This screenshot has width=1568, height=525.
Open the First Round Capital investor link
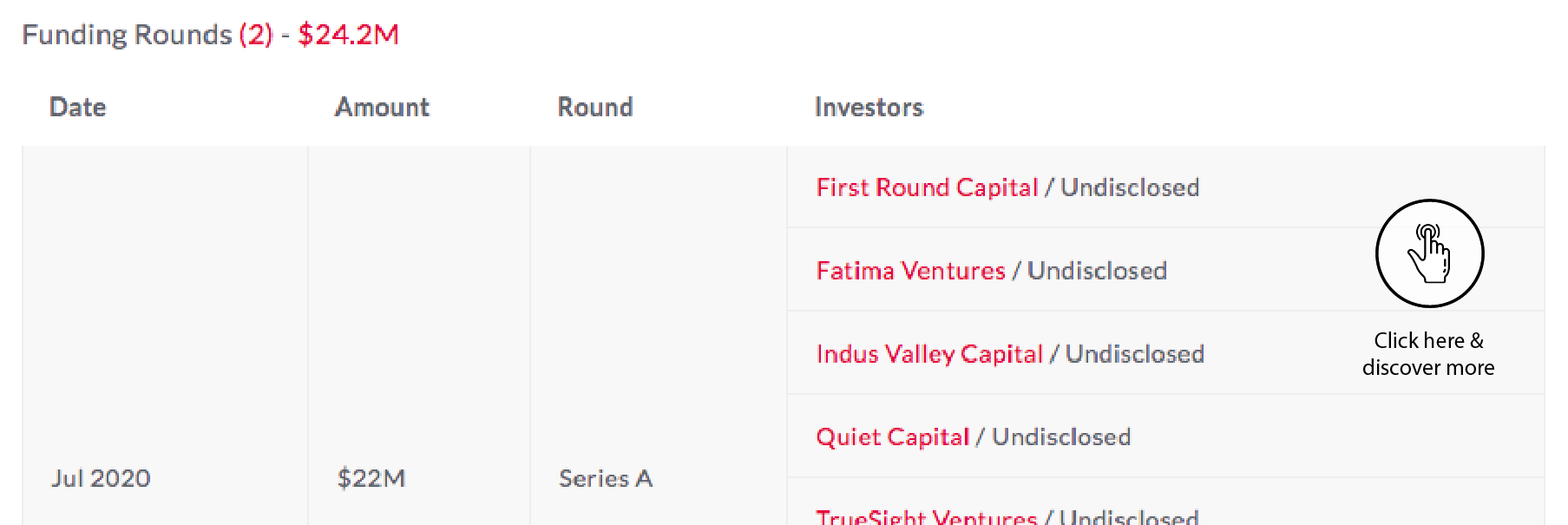tap(927, 187)
